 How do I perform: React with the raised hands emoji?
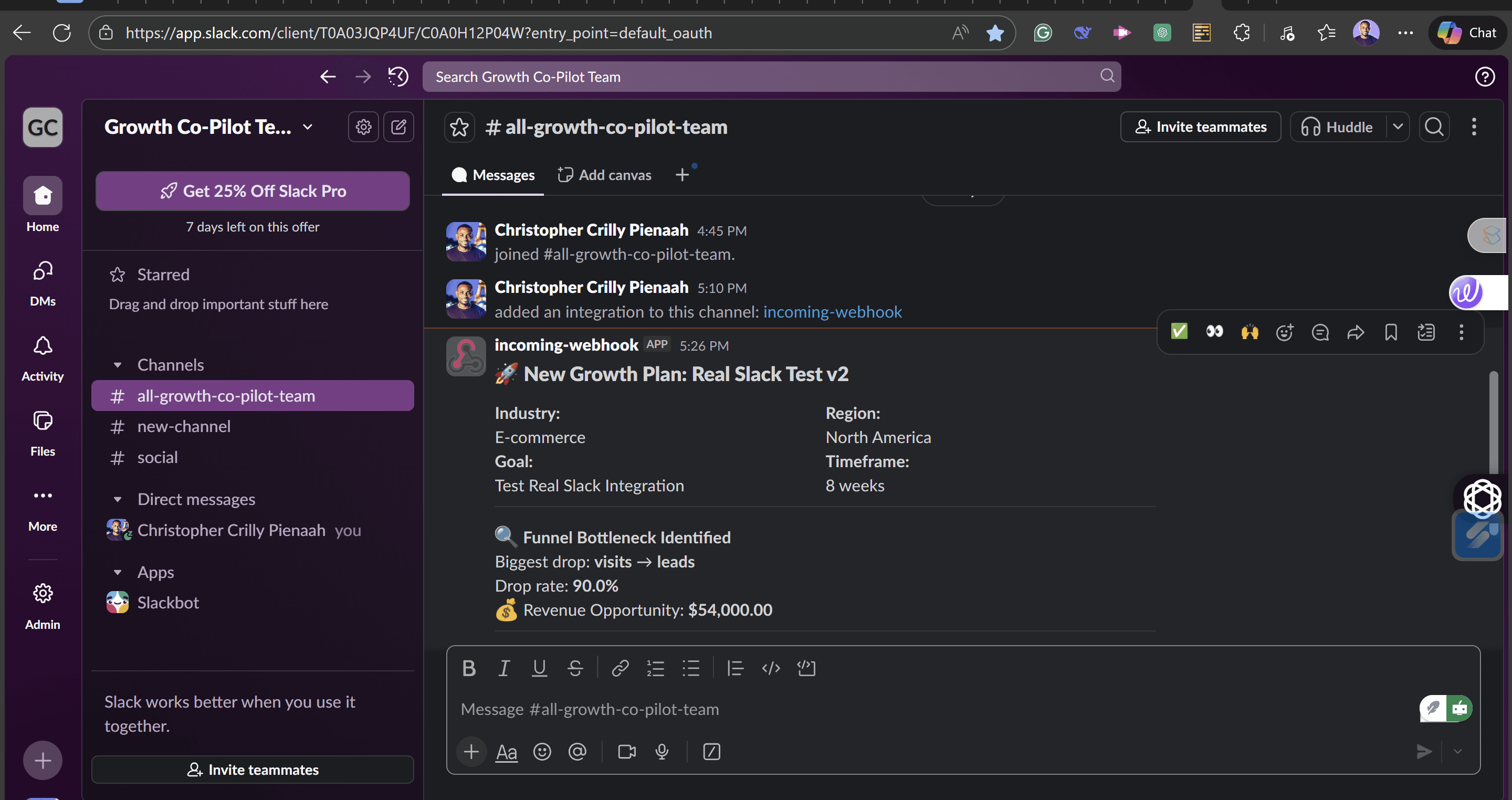1249,332
